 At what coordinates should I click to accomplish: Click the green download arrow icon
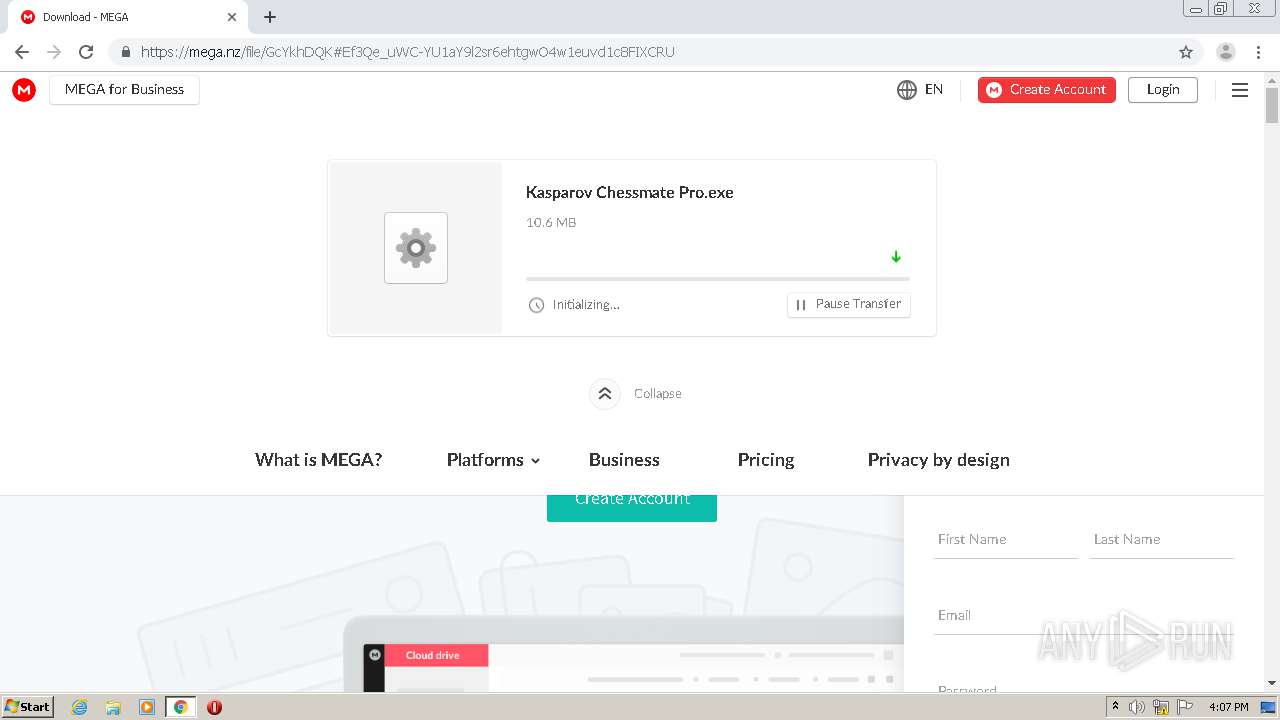pyautogui.click(x=896, y=257)
